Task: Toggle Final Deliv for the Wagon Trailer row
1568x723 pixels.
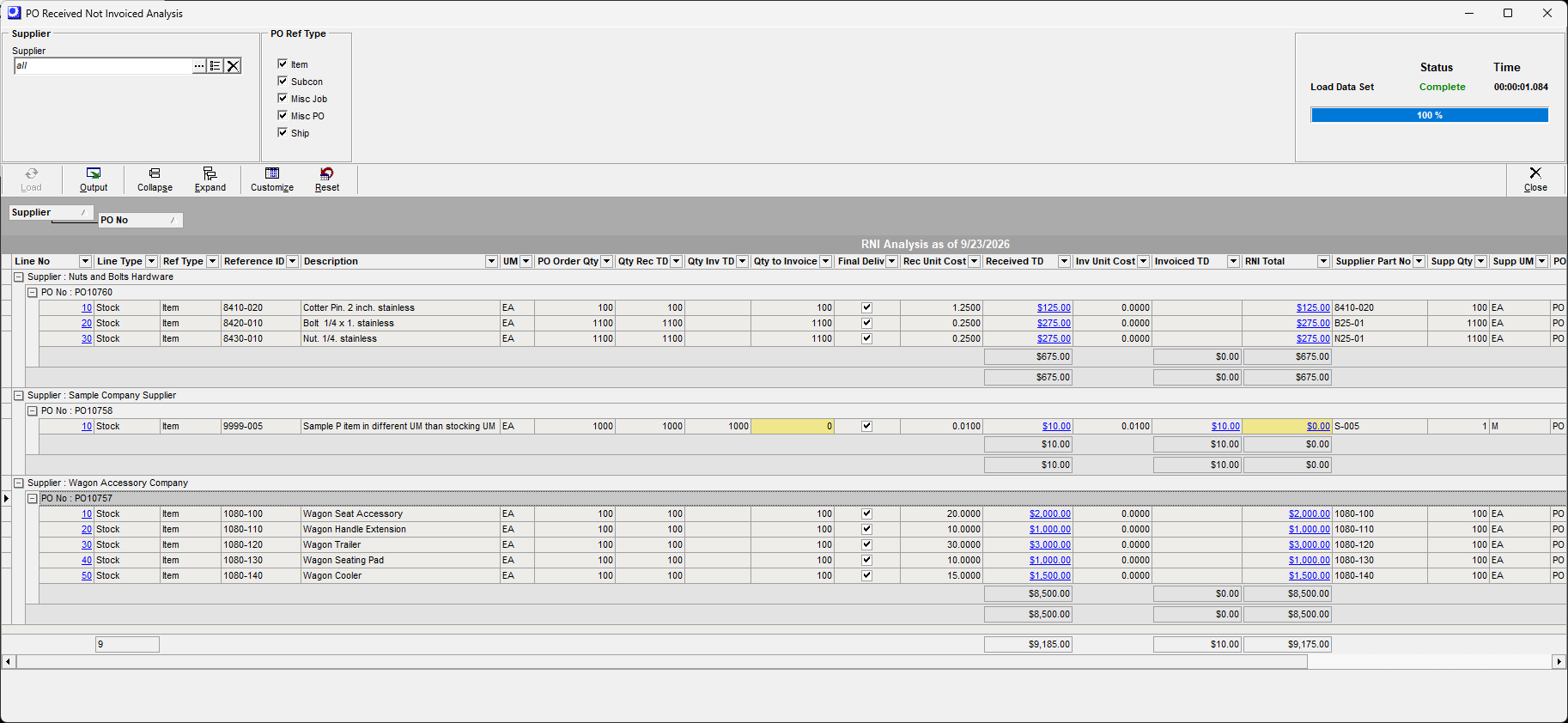Action: coord(866,544)
